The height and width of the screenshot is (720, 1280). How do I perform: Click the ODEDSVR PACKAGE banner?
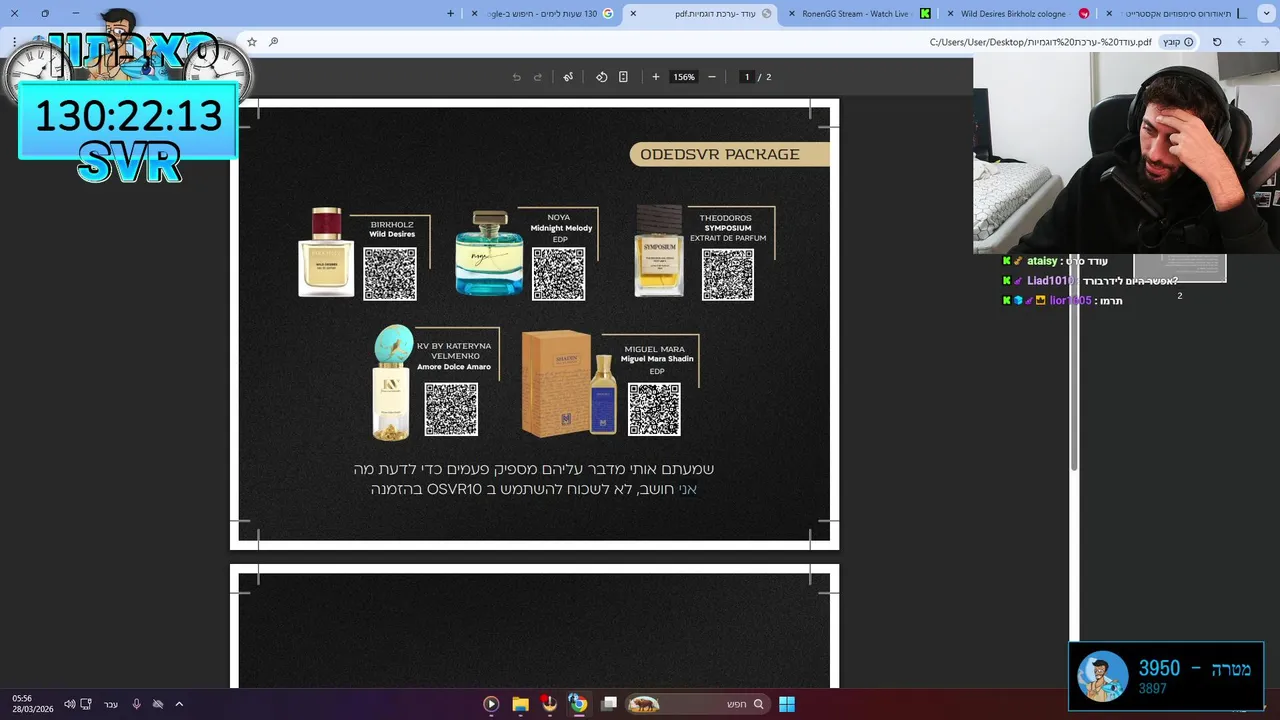729,154
